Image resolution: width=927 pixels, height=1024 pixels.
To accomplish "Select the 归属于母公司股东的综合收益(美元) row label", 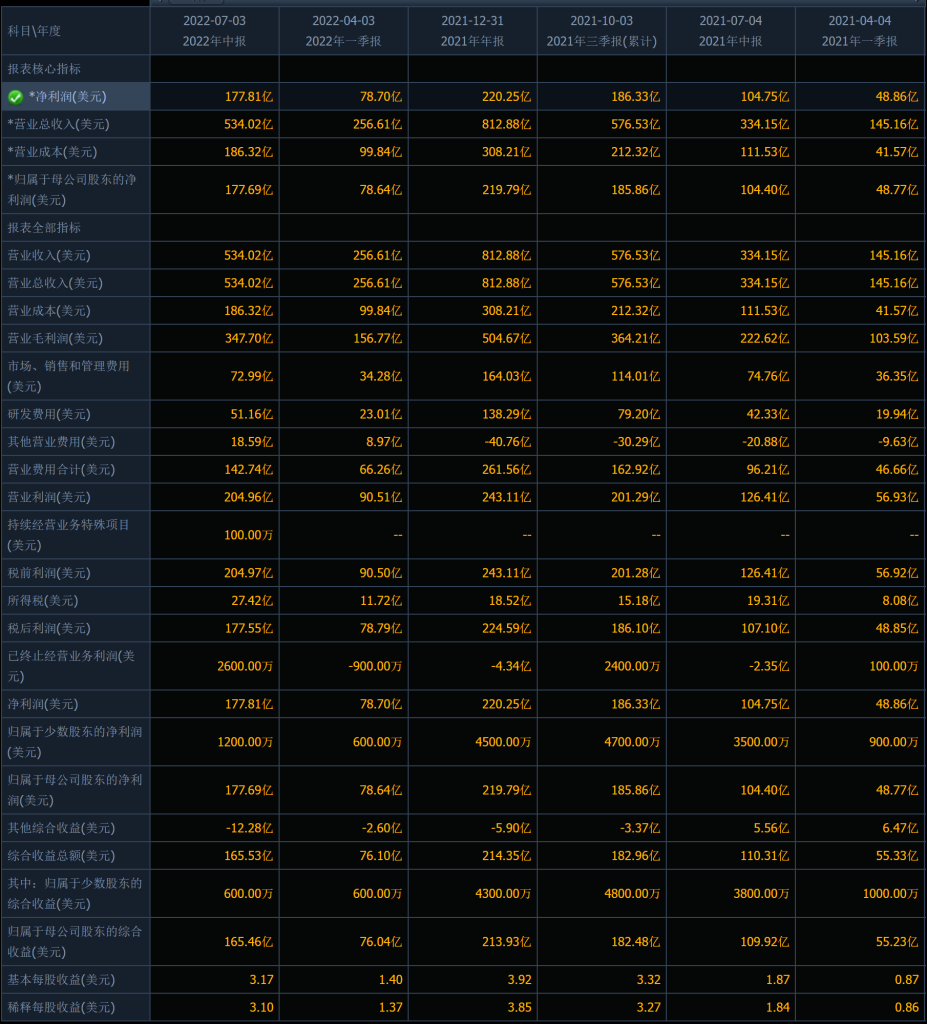I will (74, 942).
